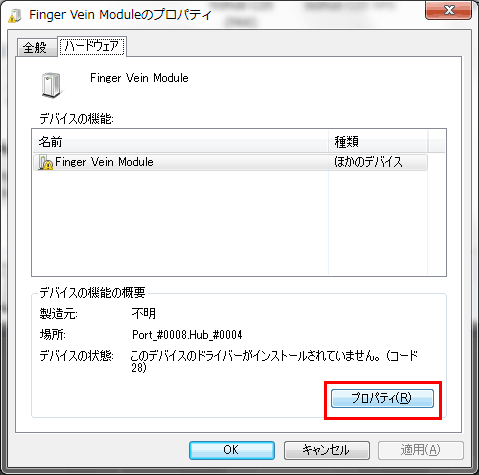Confirm the dialog with OK button

(x=232, y=450)
